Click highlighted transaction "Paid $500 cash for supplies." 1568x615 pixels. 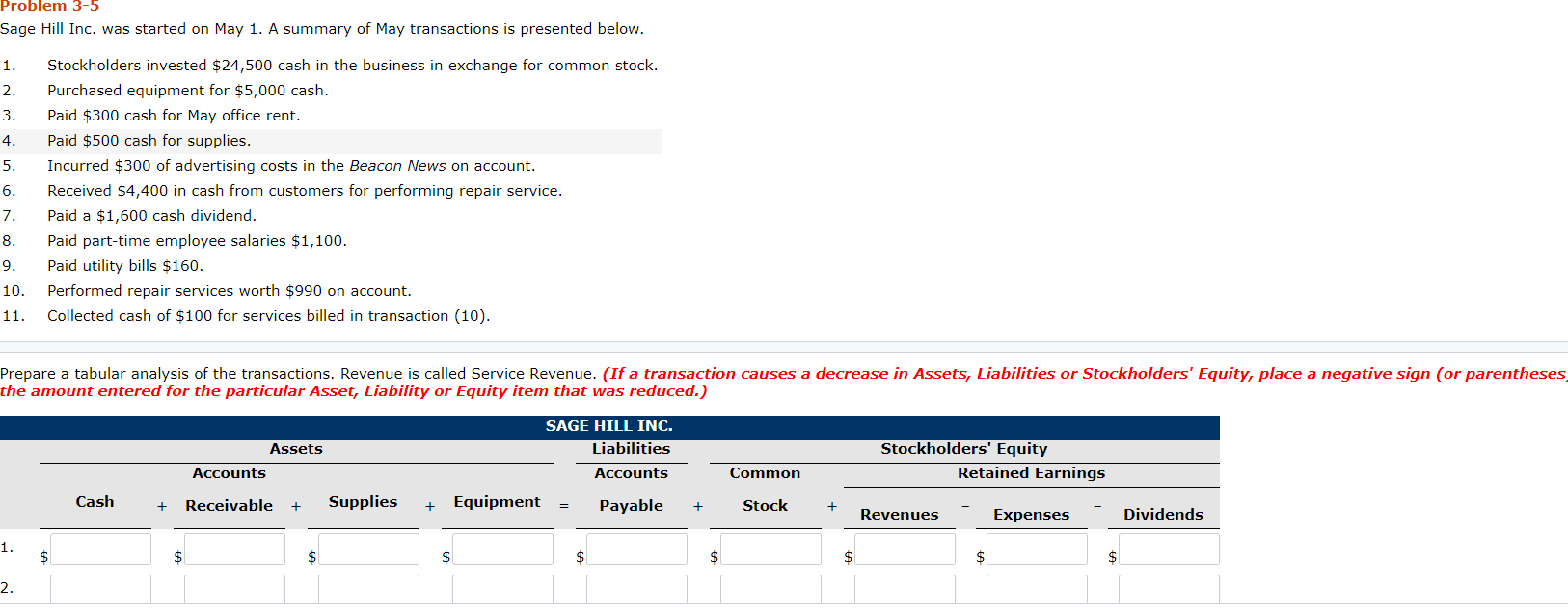(149, 141)
